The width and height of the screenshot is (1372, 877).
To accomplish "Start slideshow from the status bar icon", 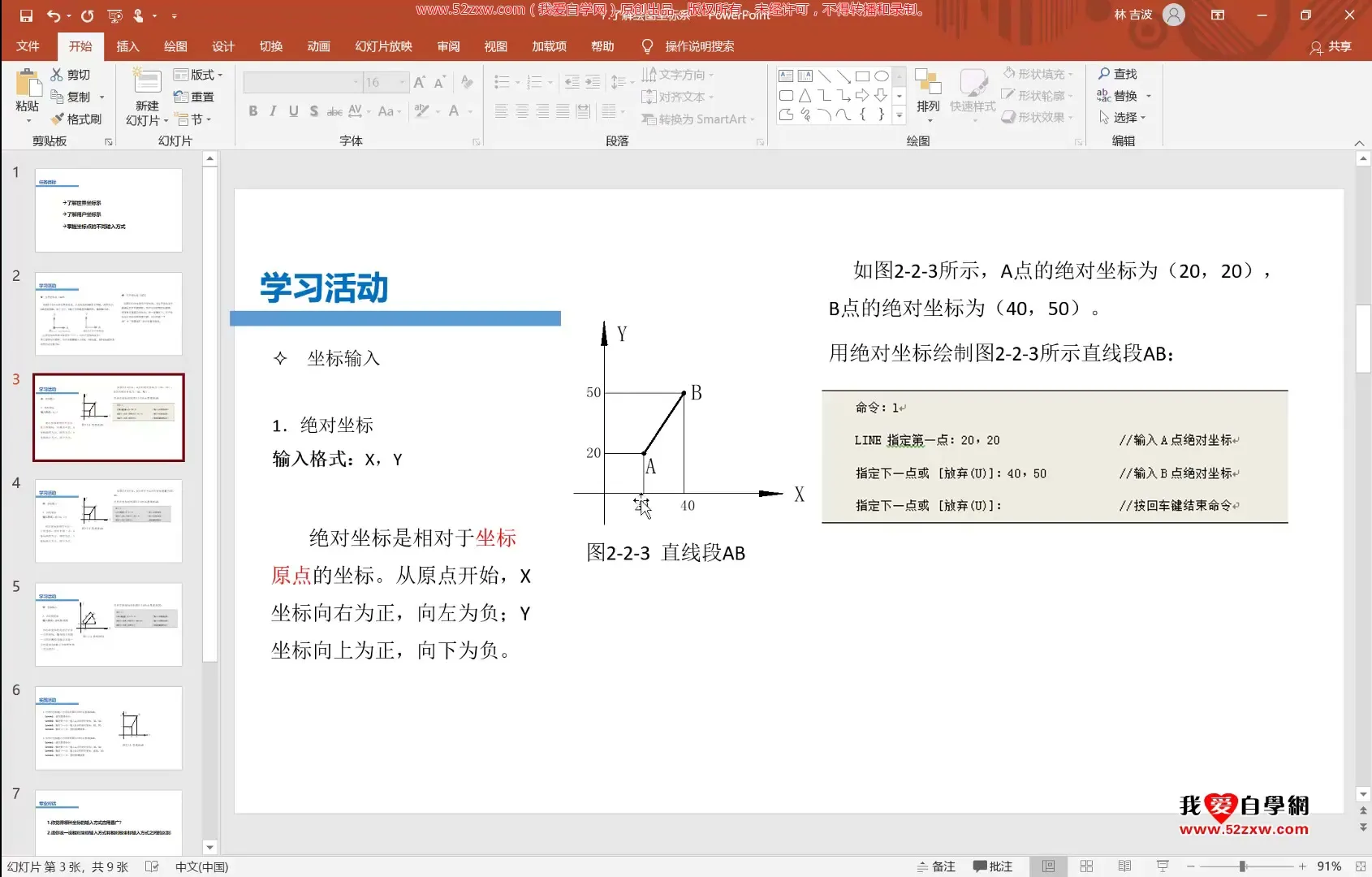I will [1163, 866].
